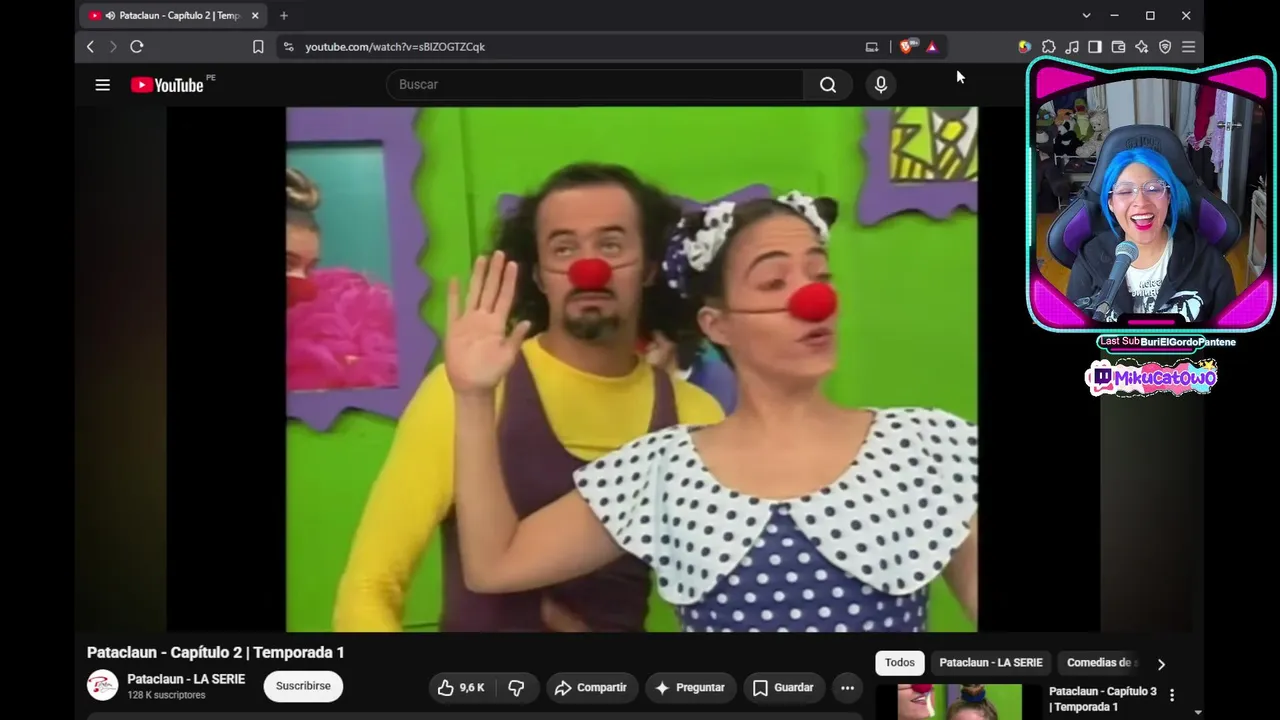Select the Comedias de filter chip
The height and width of the screenshot is (720, 1280).
(x=1099, y=663)
